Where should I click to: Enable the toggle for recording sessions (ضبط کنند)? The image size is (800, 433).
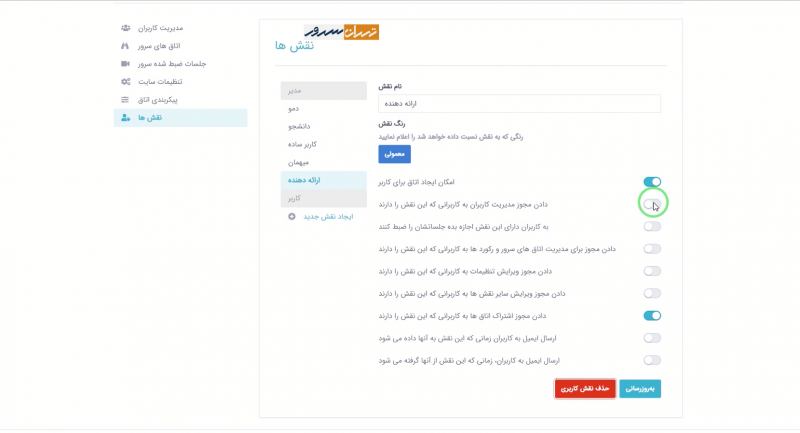coord(652,227)
